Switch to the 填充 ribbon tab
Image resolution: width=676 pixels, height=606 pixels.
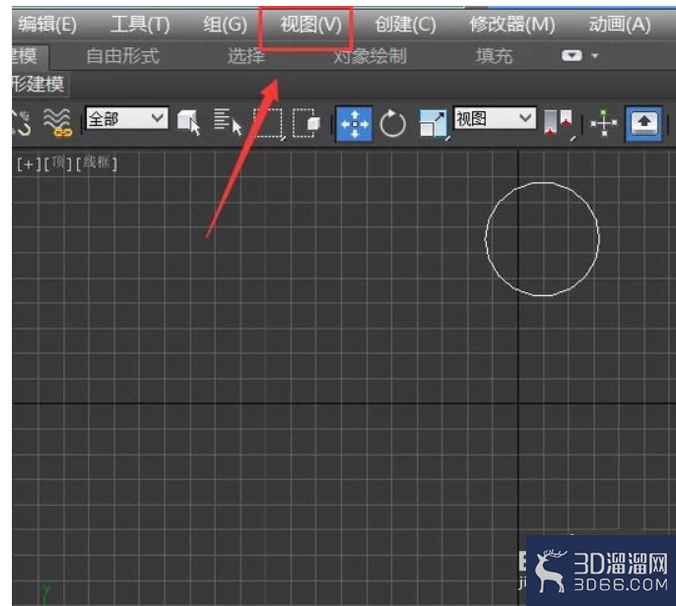pos(494,56)
